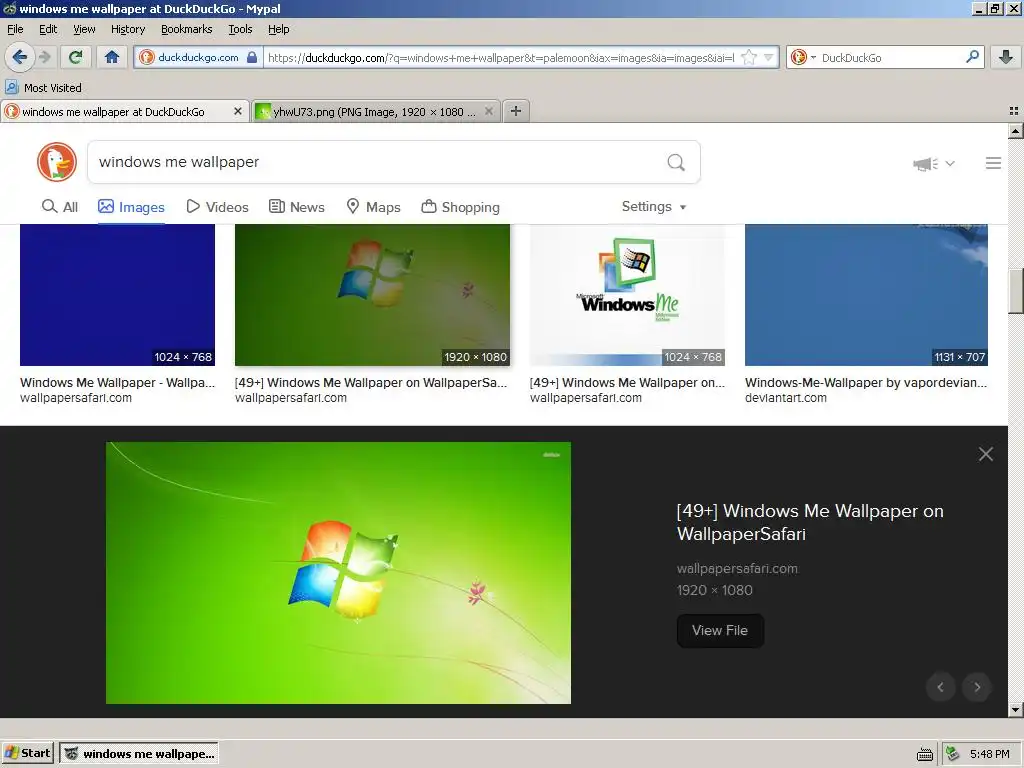Open the large green wallpaper preview image

(338, 573)
